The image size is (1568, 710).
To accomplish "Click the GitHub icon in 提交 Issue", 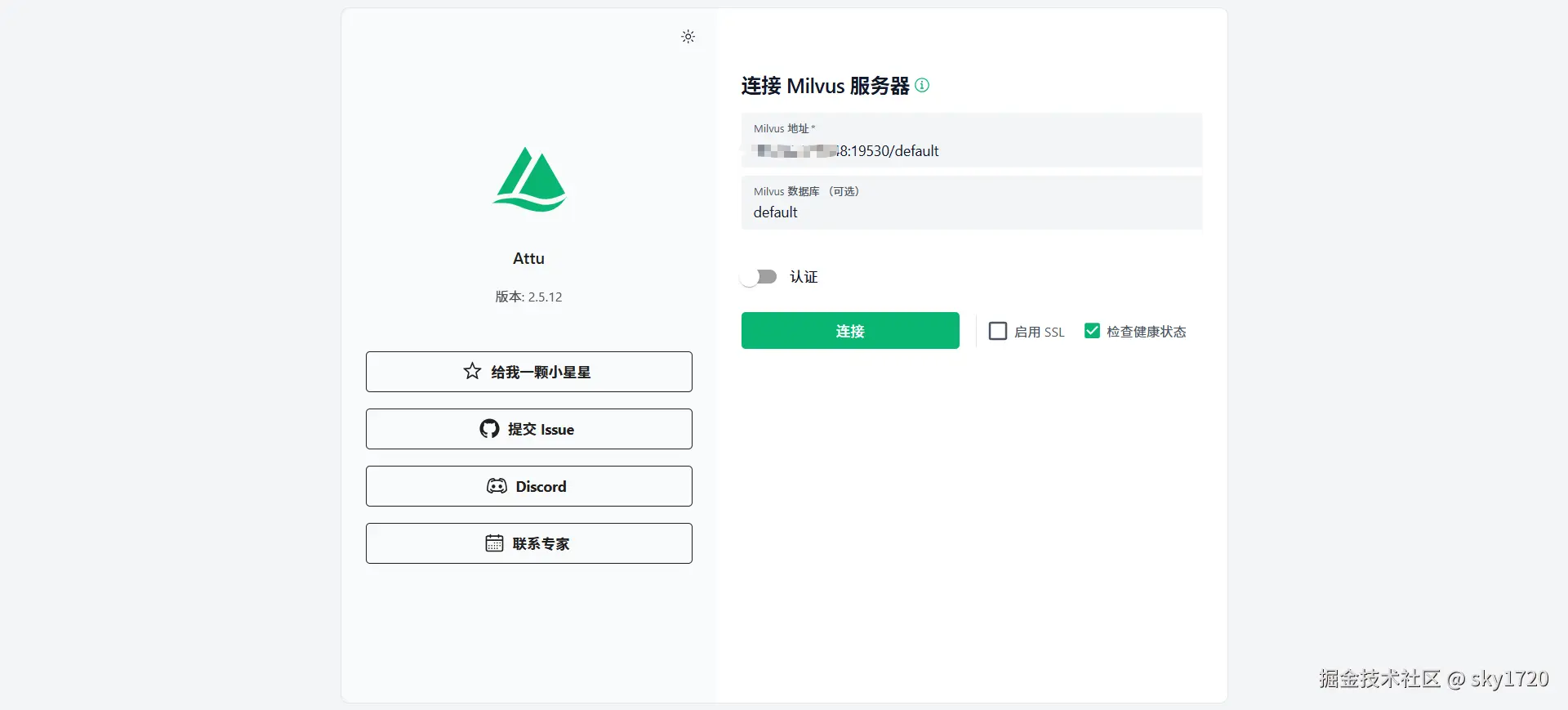I will coord(489,429).
